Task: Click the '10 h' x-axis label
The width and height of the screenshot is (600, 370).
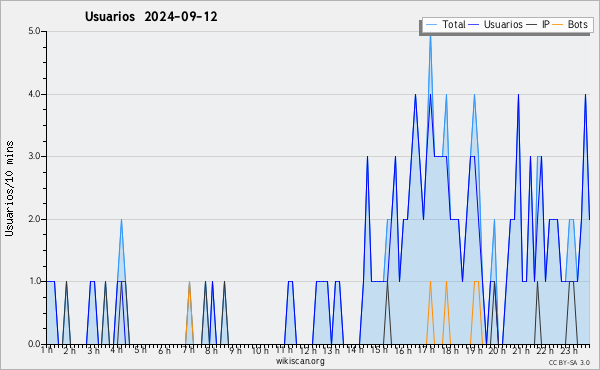Action: click(260, 350)
